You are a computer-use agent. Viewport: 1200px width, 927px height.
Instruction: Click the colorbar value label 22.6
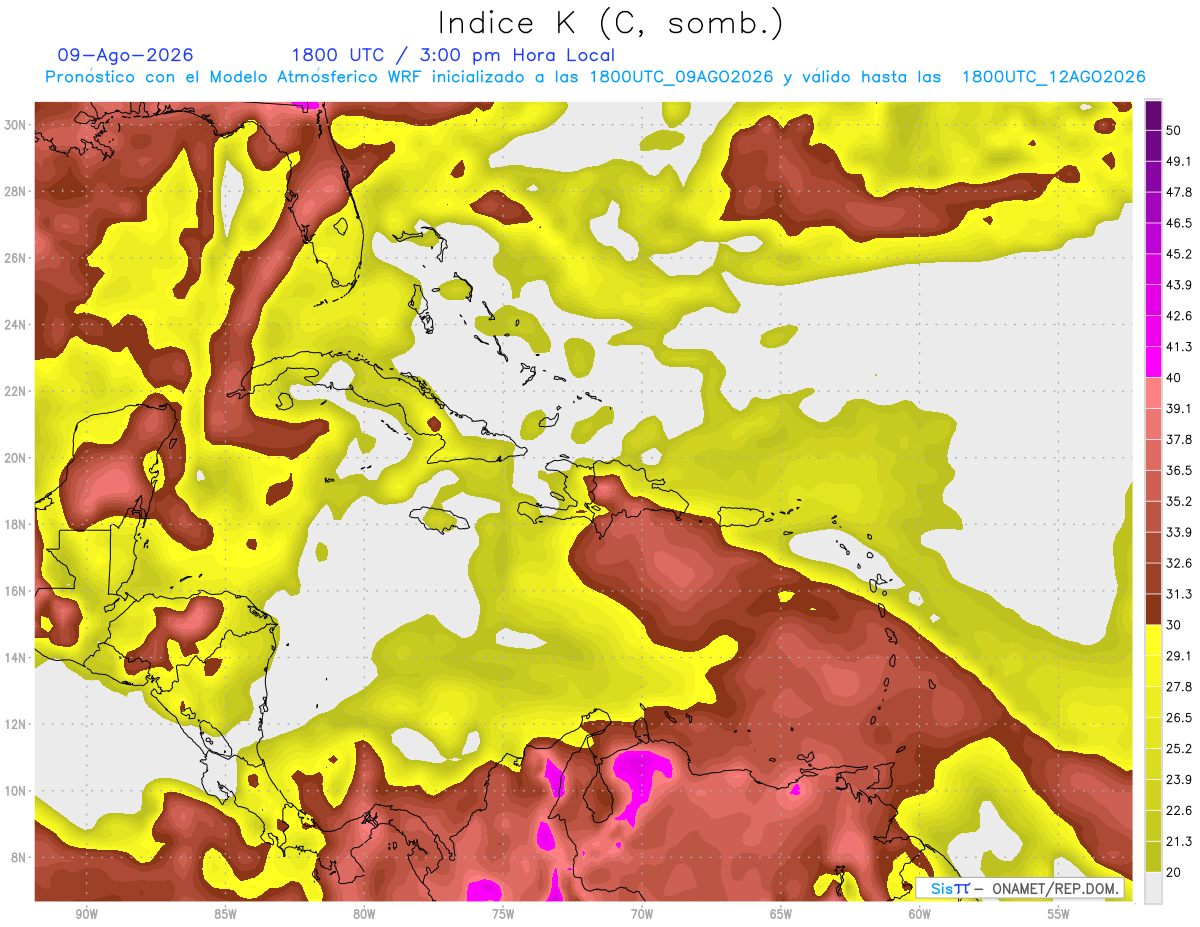(x=1179, y=811)
